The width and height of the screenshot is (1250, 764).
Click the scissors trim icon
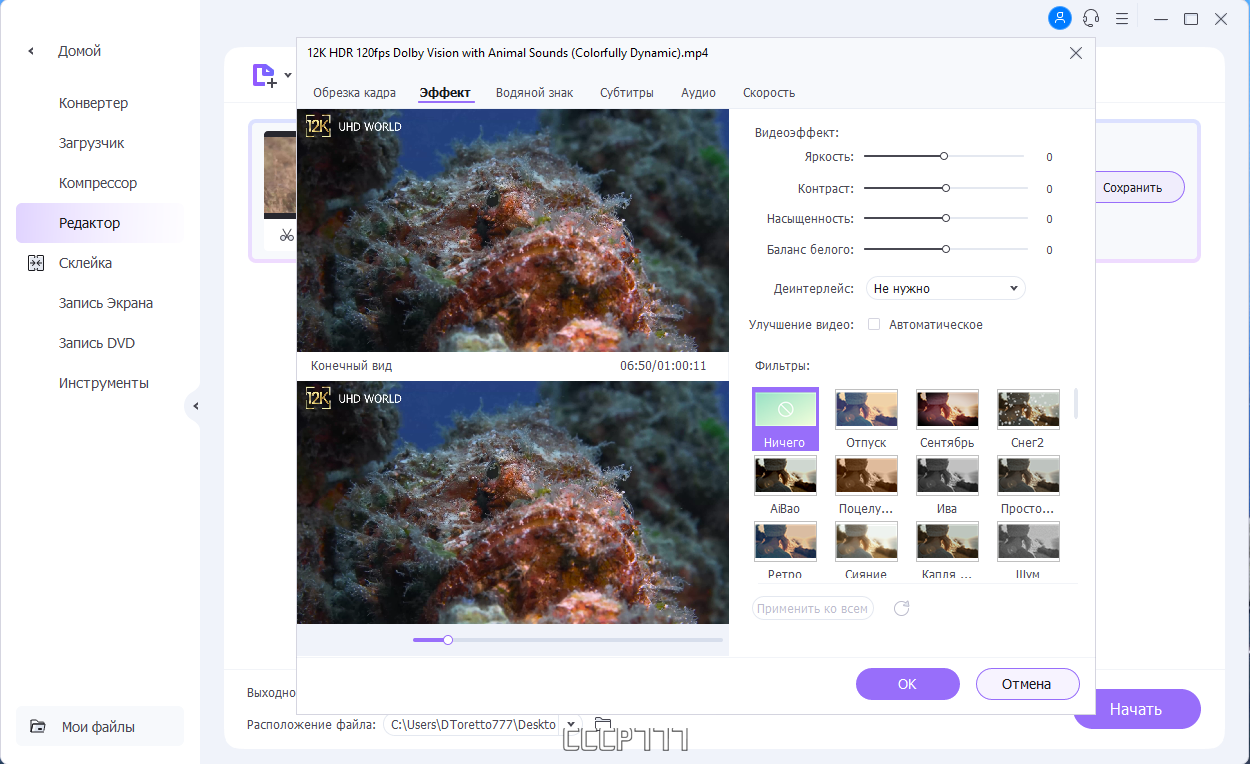tap(287, 236)
